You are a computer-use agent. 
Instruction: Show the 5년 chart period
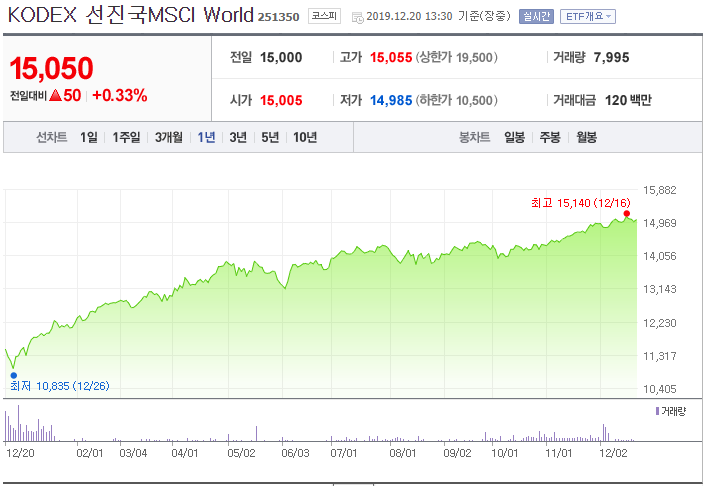pyautogui.click(x=270, y=137)
